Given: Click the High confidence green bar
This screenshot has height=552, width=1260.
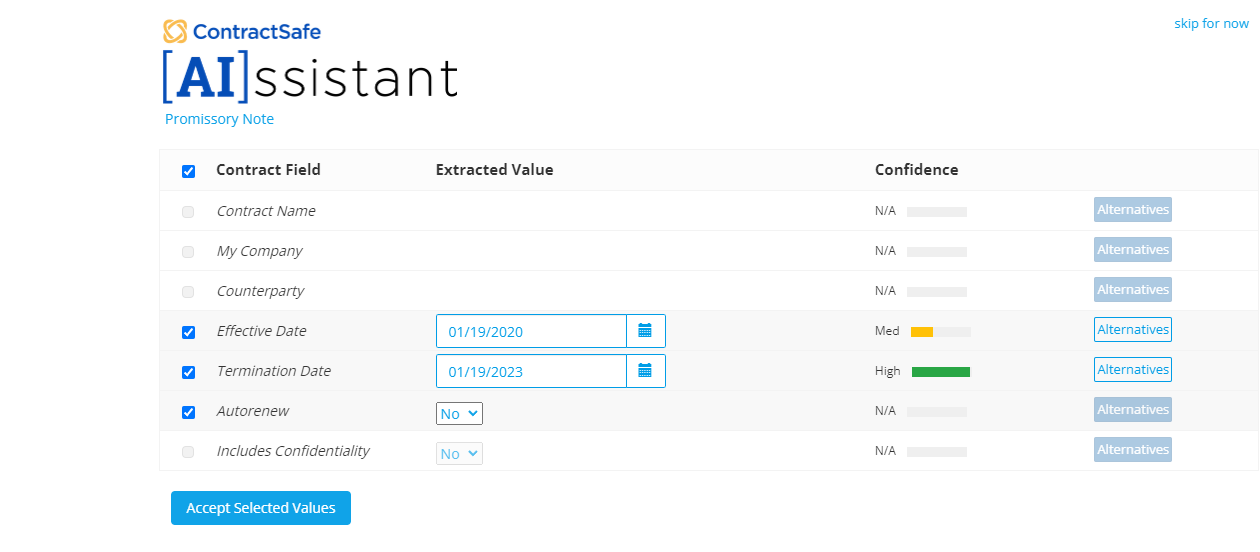Looking at the screenshot, I should 941,372.
